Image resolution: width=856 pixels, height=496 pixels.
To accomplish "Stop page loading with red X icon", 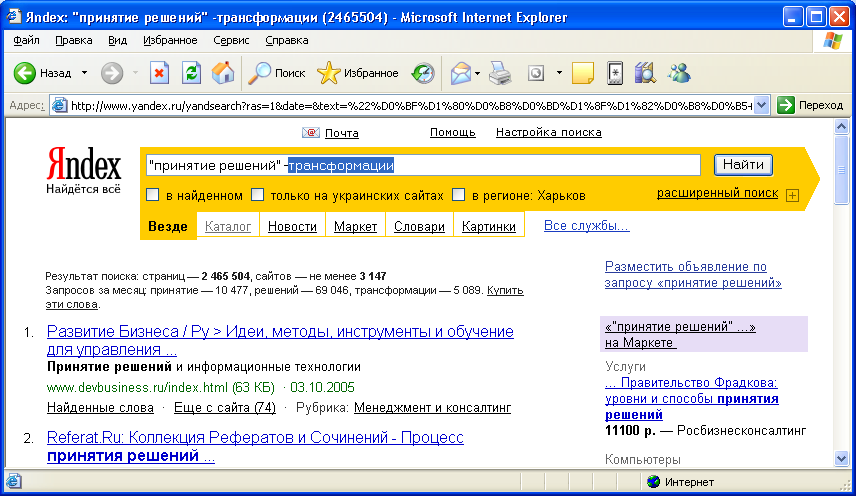I will coord(159,73).
